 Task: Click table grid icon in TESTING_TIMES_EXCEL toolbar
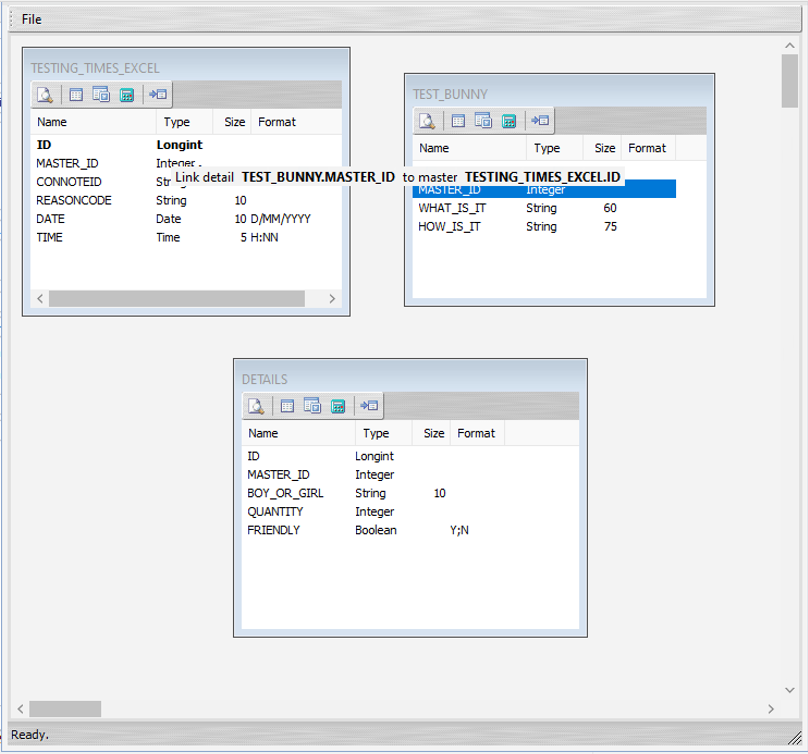click(76, 95)
